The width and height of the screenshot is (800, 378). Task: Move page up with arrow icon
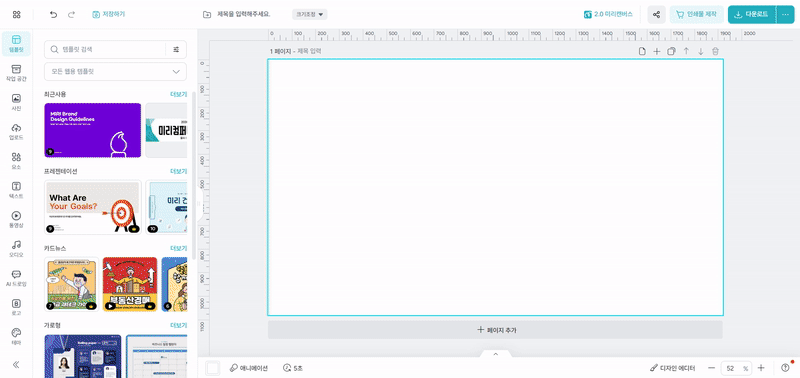point(686,51)
